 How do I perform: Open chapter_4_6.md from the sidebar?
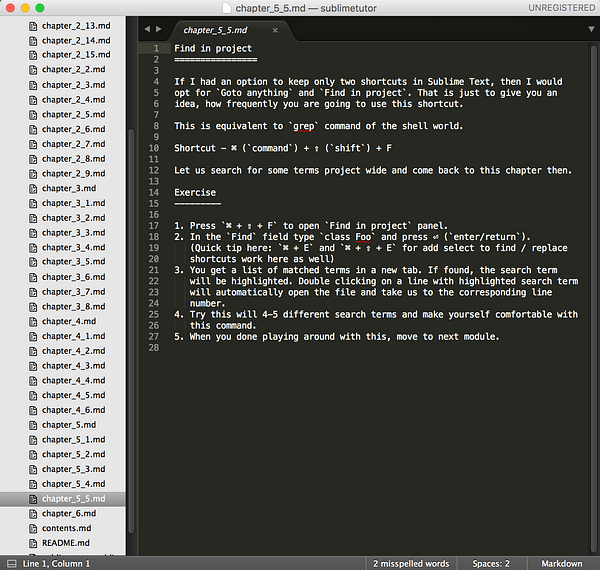coord(73,410)
